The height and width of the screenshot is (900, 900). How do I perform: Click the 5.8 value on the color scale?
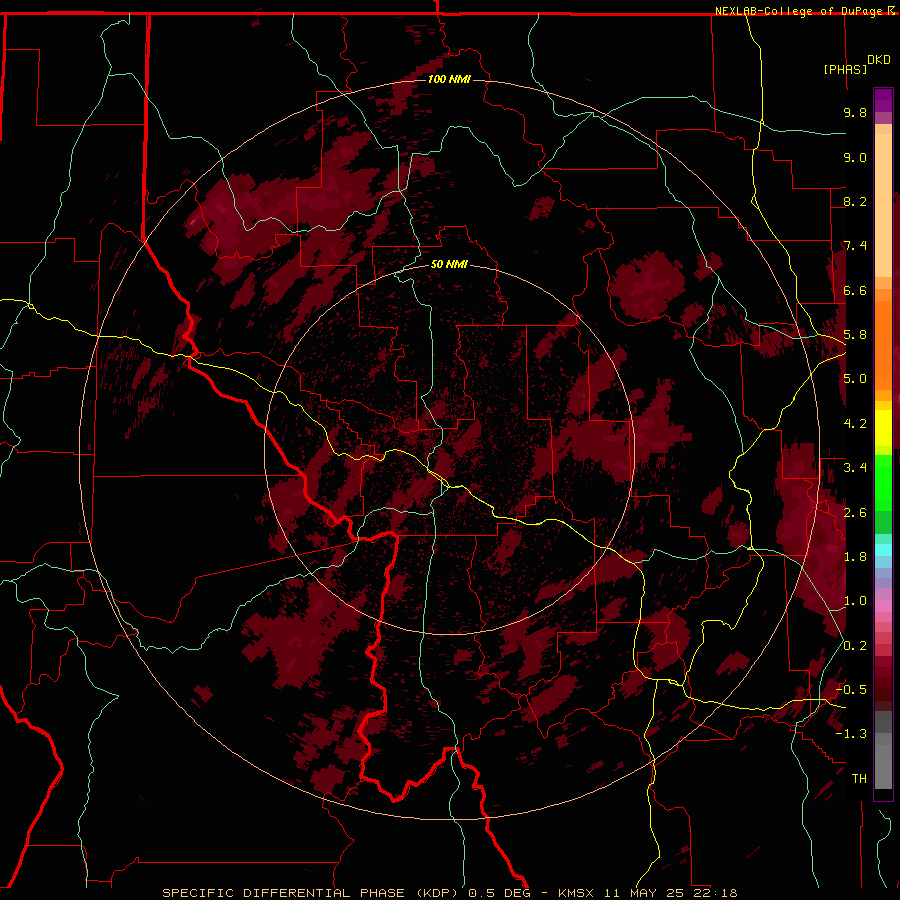(x=855, y=335)
